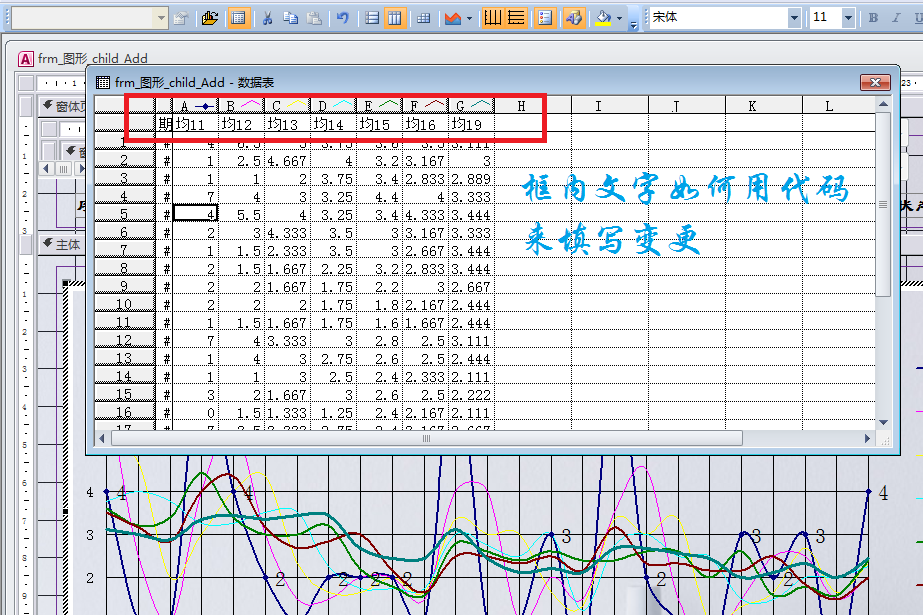Viewport: 923px width, 615px height.
Task: Toggle bold formatting
Action: (x=873, y=18)
